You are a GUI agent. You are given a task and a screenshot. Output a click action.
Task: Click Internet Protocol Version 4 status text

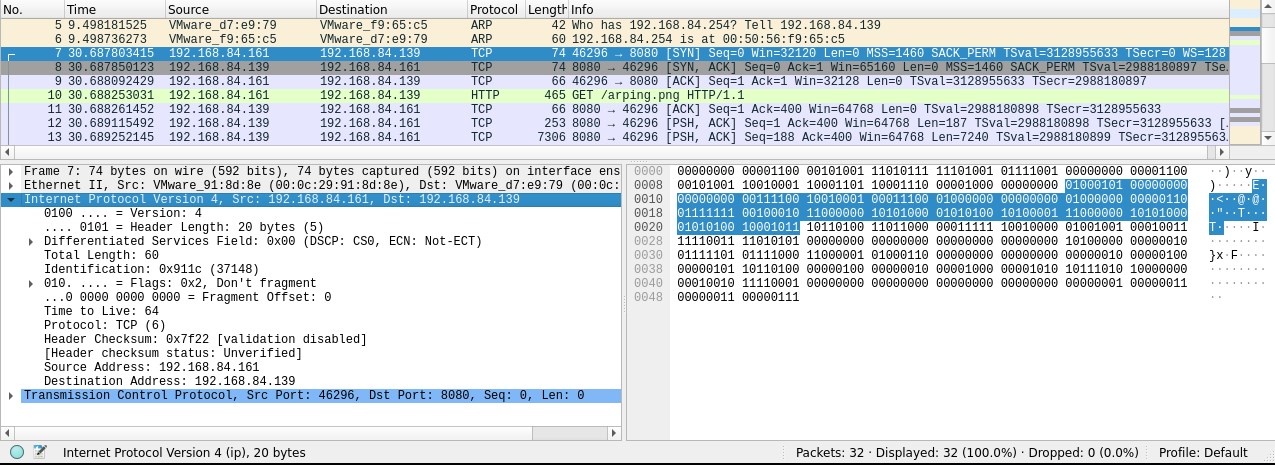[x=184, y=453]
